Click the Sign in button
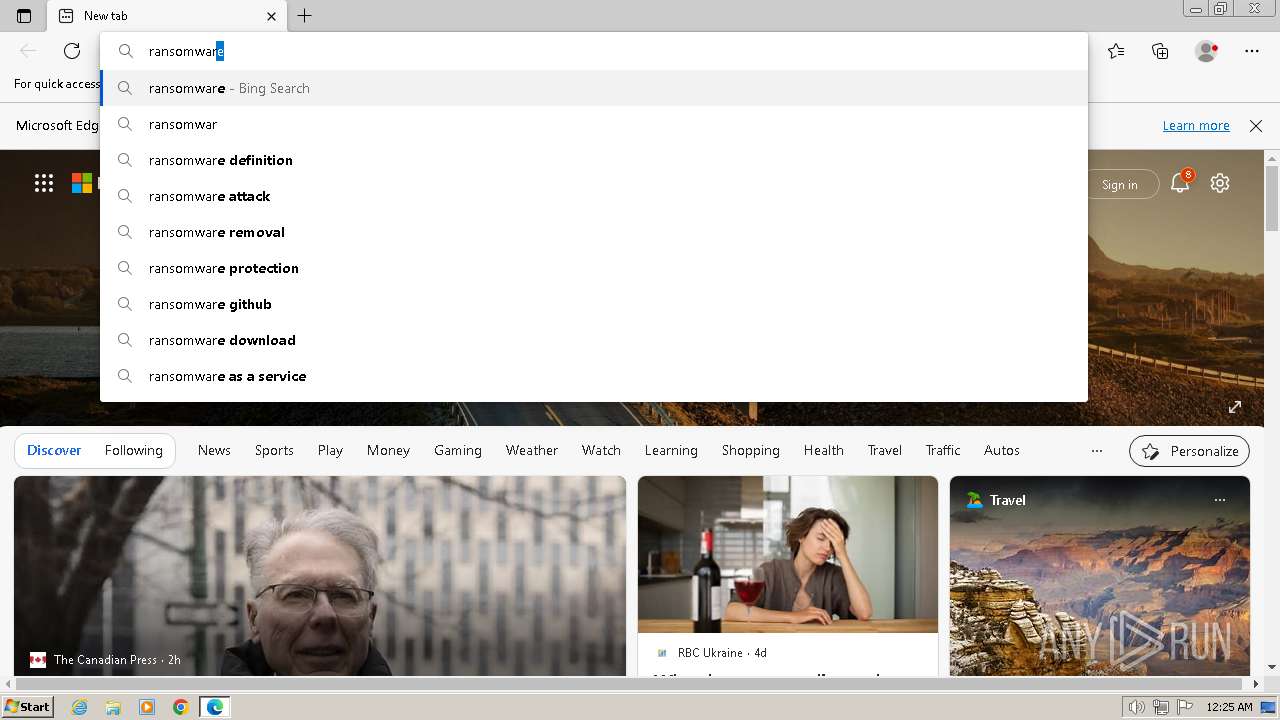1280x720 pixels. (x=1119, y=184)
